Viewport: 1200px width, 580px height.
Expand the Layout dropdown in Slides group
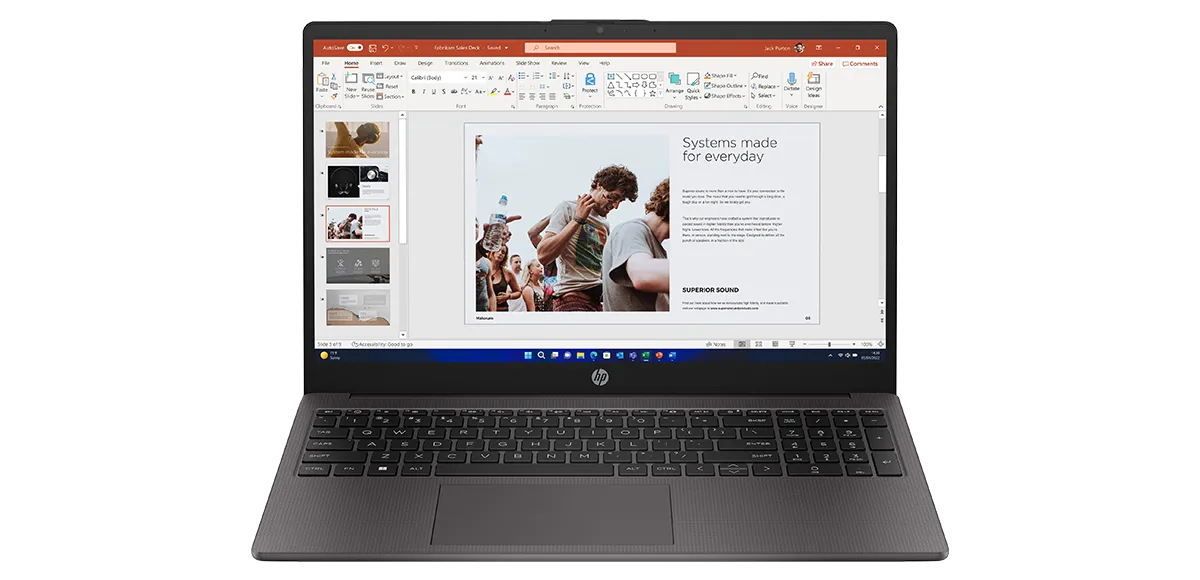402,76
